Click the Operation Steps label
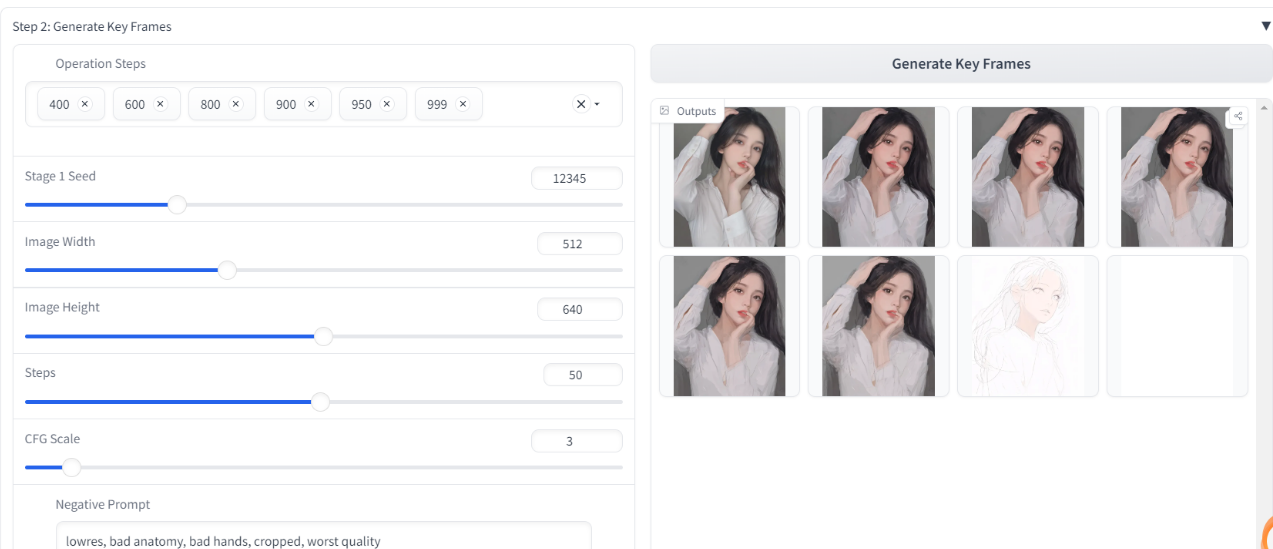Screen dimensions: 1273x549 click(101, 64)
